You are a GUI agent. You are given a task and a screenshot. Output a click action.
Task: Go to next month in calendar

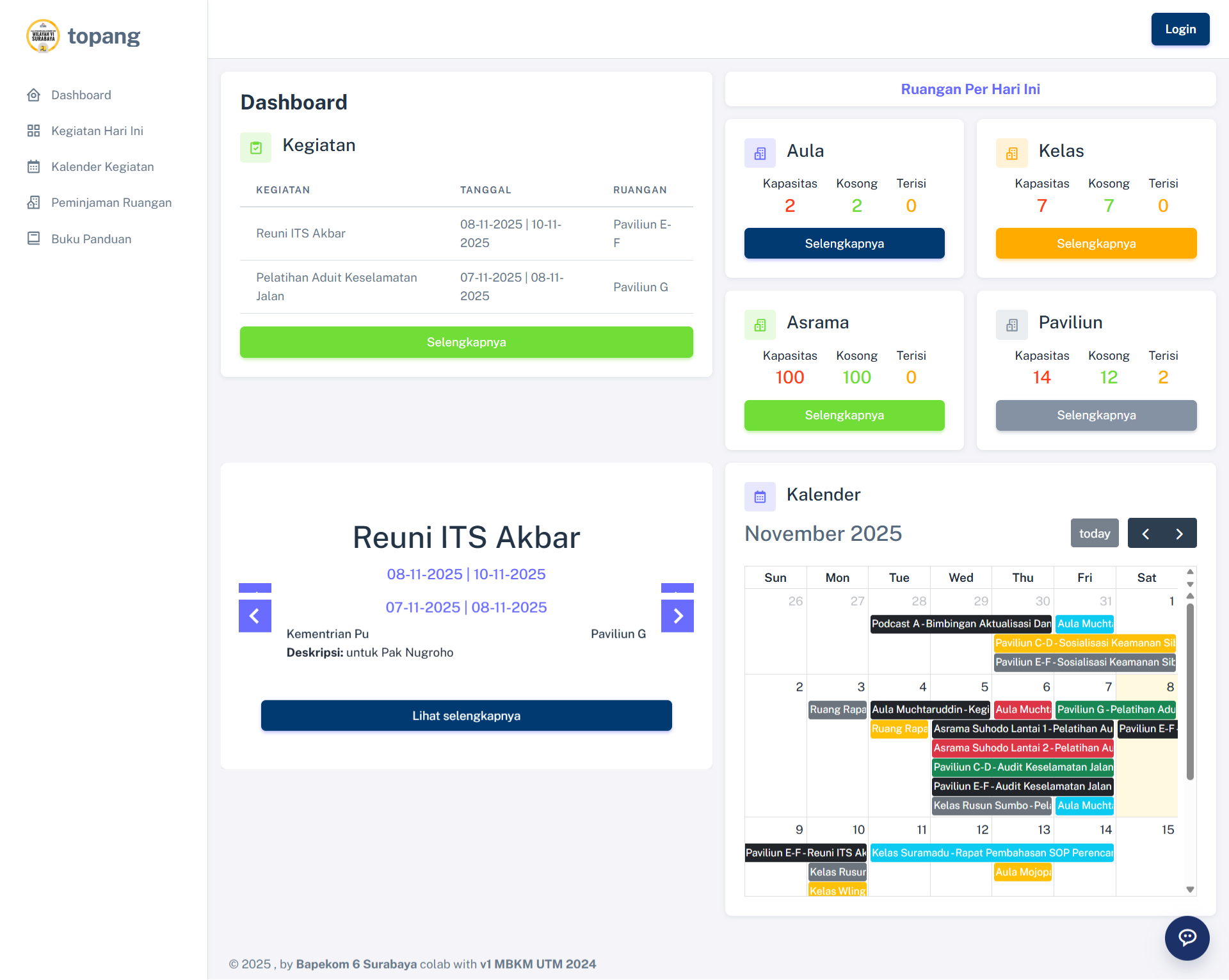point(1179,533)
